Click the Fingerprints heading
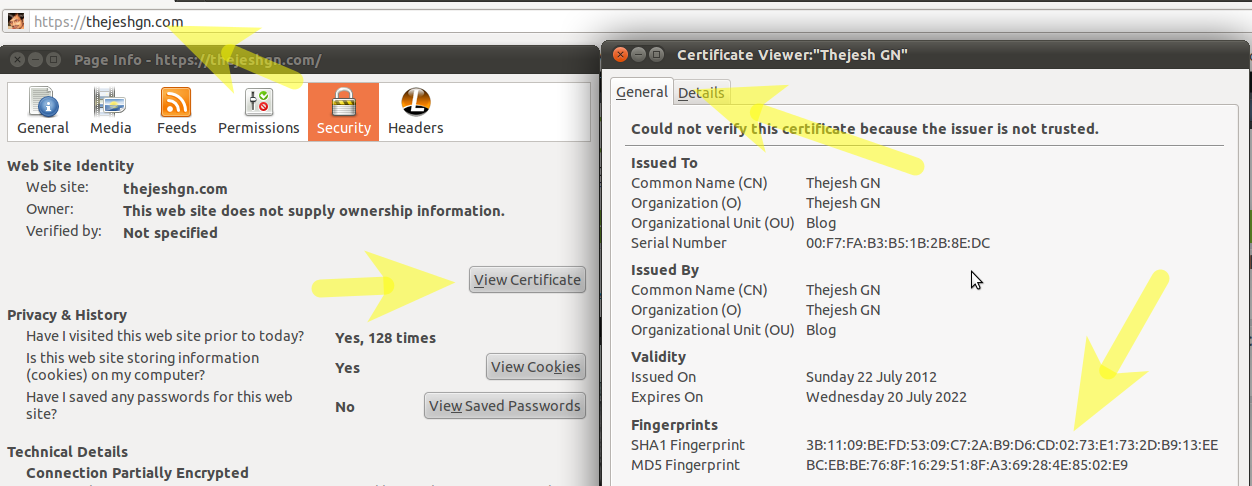Viewport: 1252px width, 486px height. tap(674, 425)
